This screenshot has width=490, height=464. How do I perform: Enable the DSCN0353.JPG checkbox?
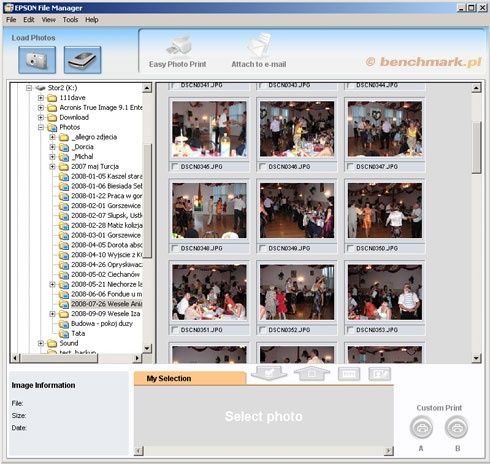(x=350, y=330)
